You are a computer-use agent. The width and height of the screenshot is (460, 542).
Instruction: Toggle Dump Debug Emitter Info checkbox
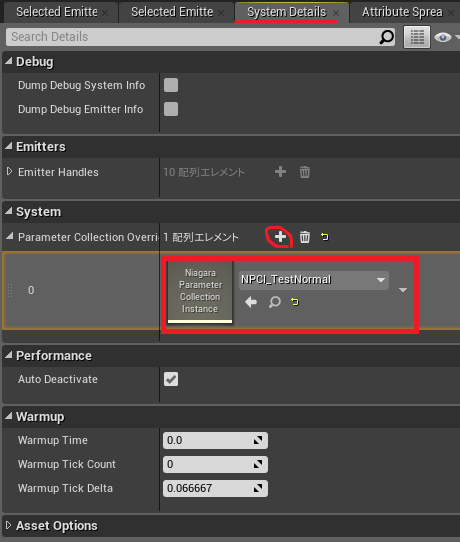click(171, 109)
